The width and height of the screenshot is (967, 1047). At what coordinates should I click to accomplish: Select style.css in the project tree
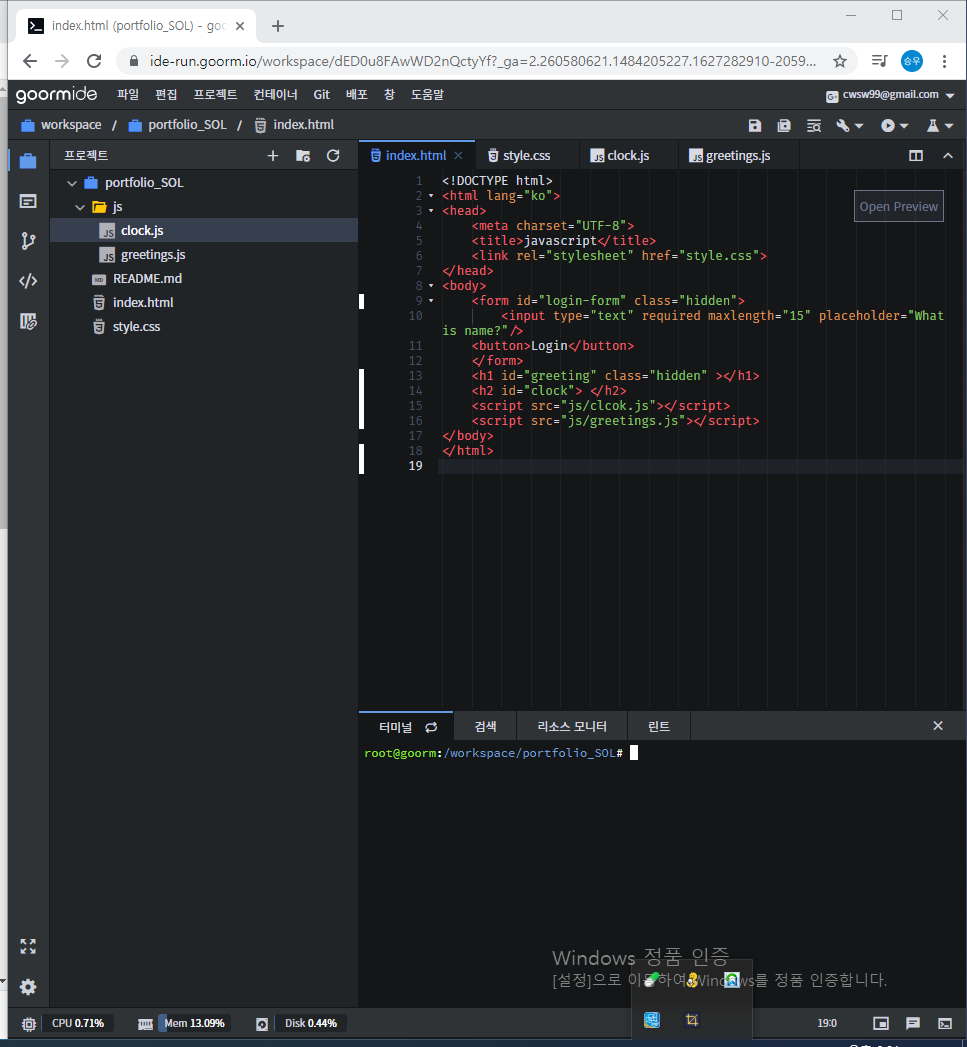pos(204,327)
